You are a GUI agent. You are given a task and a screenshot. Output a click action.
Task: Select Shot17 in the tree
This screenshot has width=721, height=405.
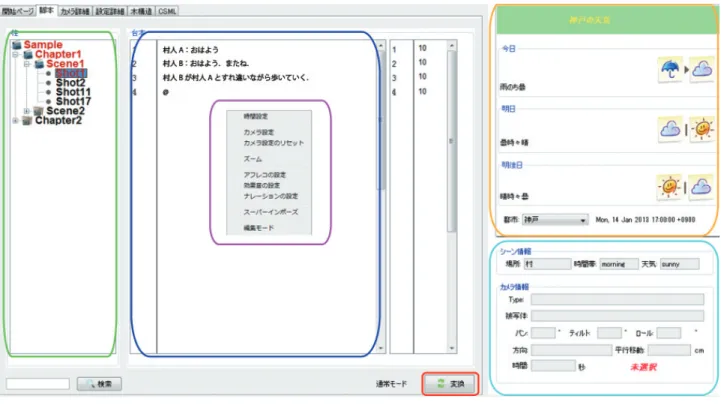tap(73, 101)
